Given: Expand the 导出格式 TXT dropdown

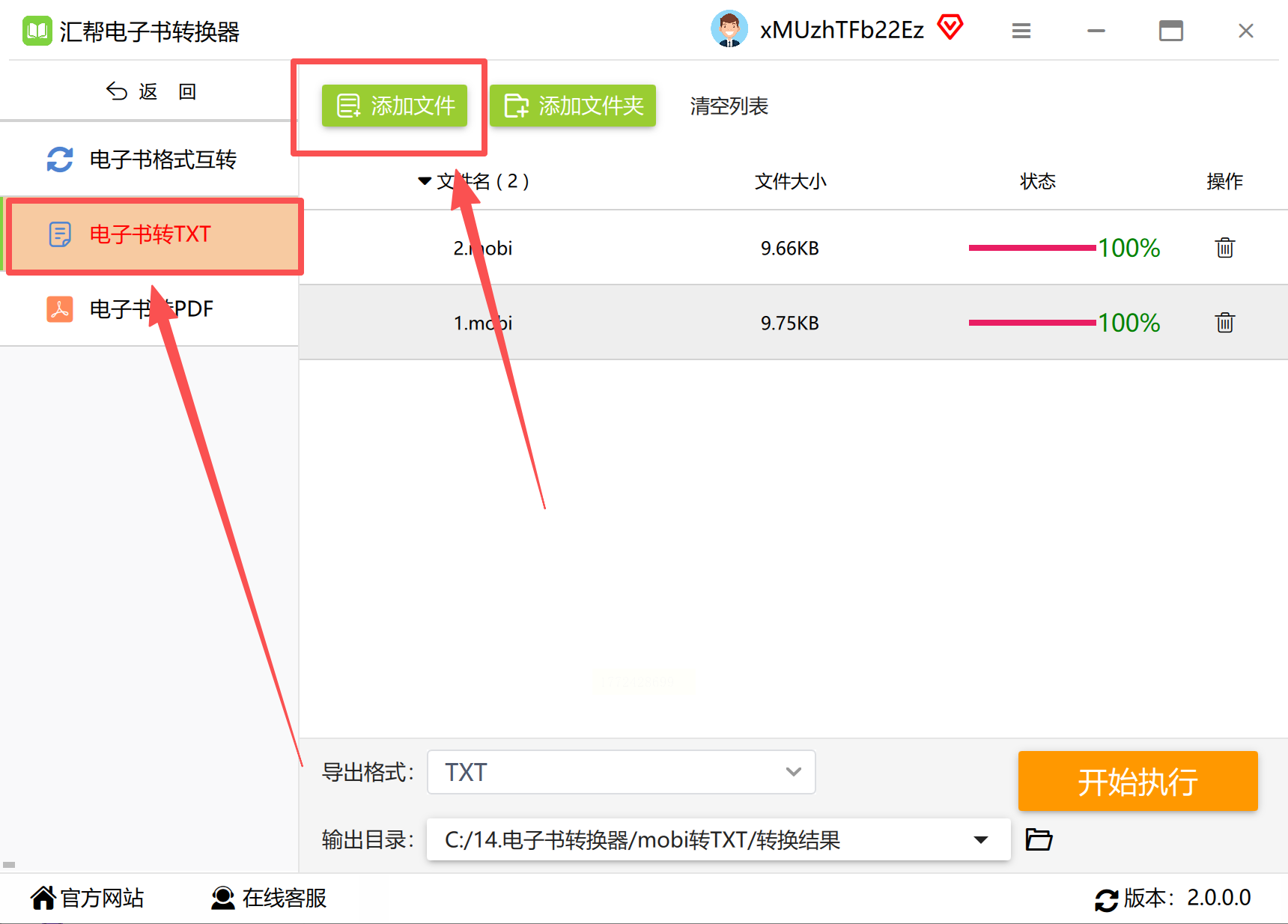Looking at the screenshot, I should pyautogui.click(x=621, y=772).
